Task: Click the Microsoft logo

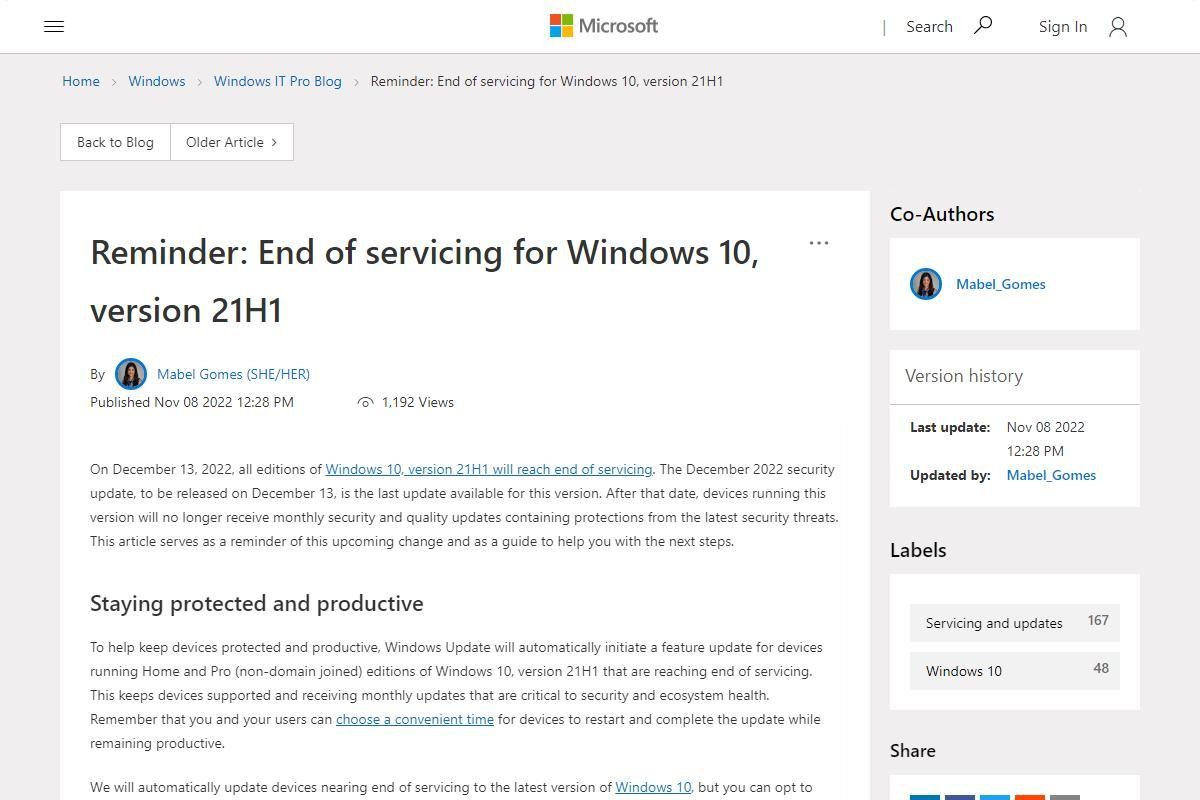Action: [604, 26]
